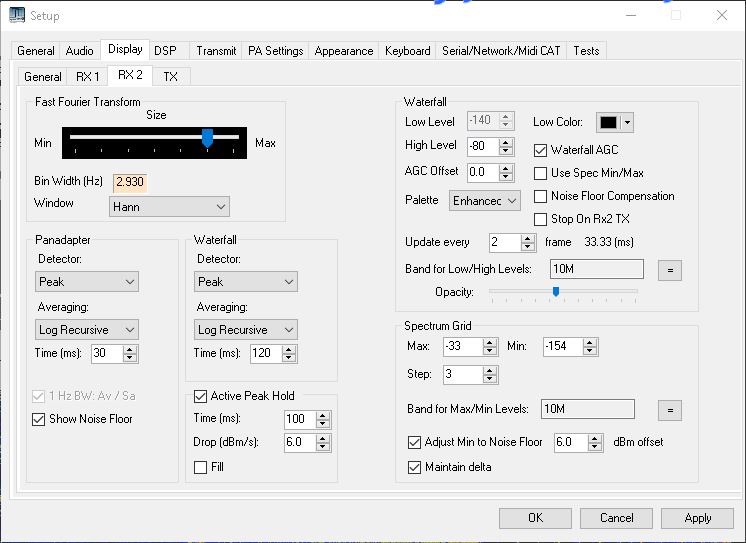The width and height of the screenshot is (746, 543).
Task: Disable the Waterfall AGC checkbox
Action: pyautogui.click(x=541, y=150)
